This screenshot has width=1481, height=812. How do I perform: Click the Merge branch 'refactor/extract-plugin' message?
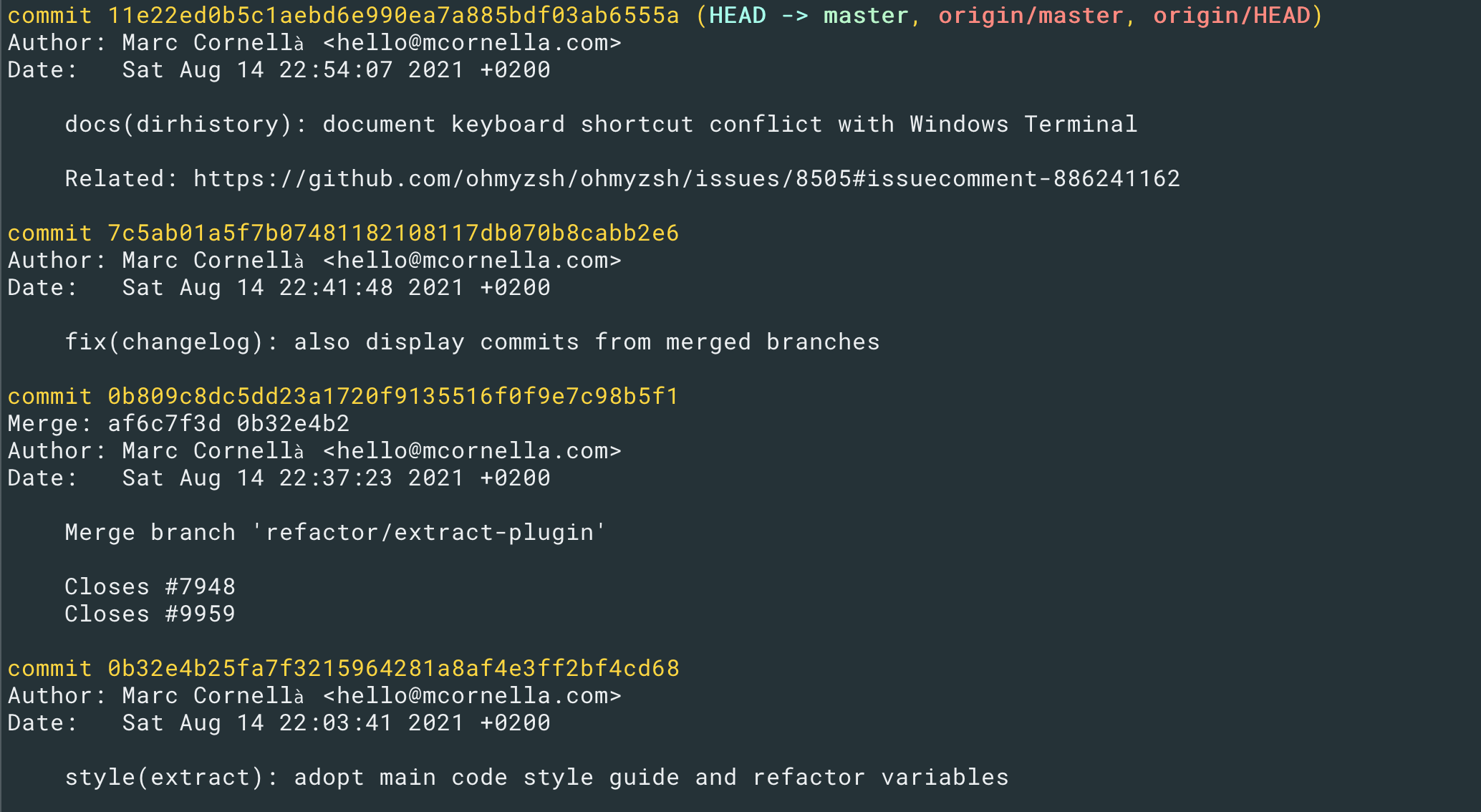(x=336, y=532)
